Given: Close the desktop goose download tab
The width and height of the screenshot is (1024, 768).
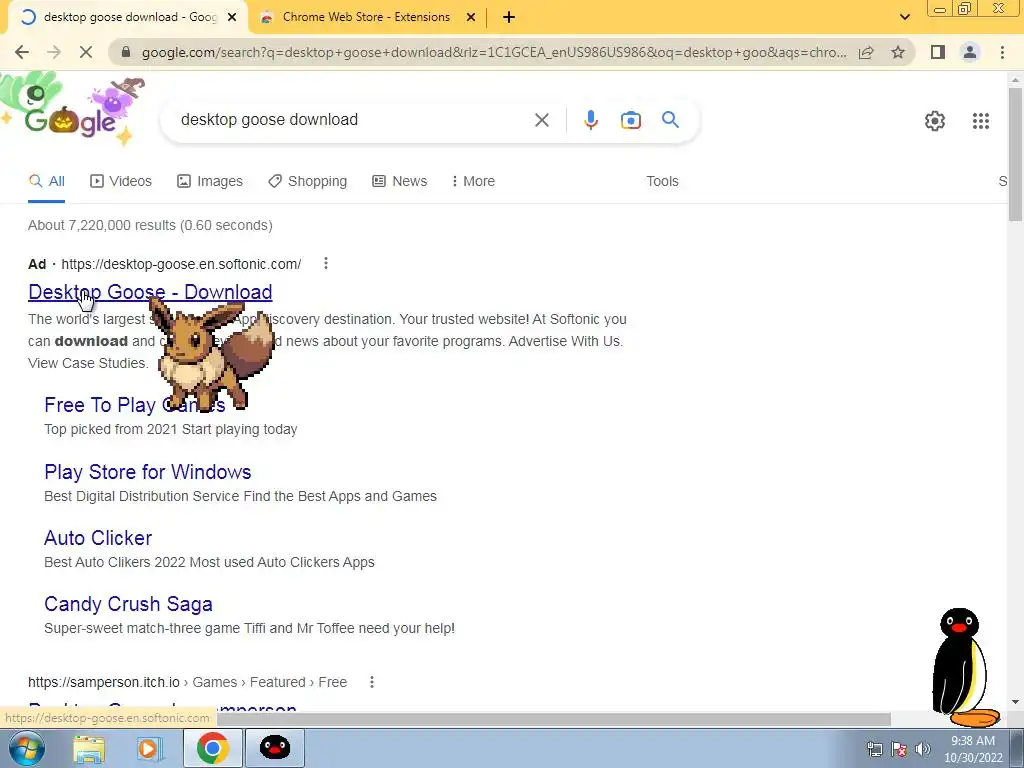Looking at the screenshot, I should [x=232, y=17].
